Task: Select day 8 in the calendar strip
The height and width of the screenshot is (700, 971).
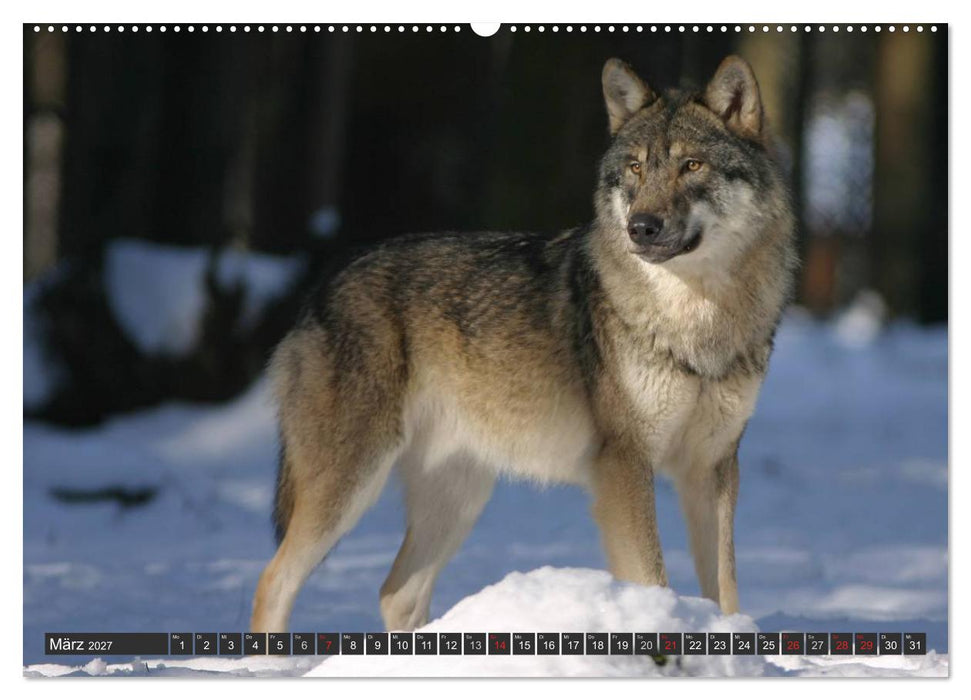Action: [352, 644]
